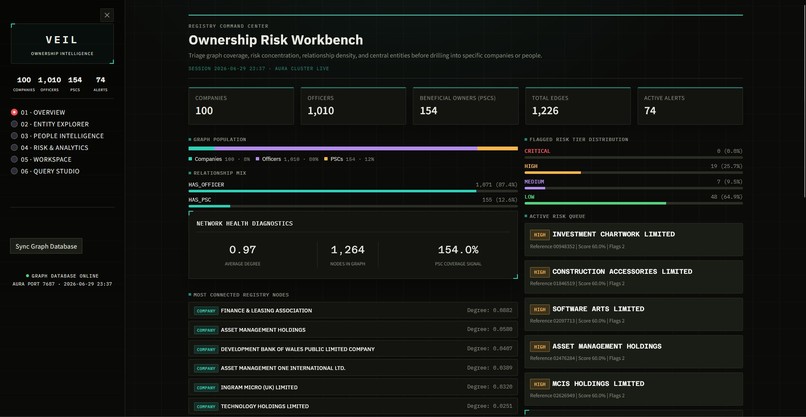This screenshot has height=417, width=806.
Task: Click the LOW risk tier bar
Action: pyautogui.click(x=633, y=203)
